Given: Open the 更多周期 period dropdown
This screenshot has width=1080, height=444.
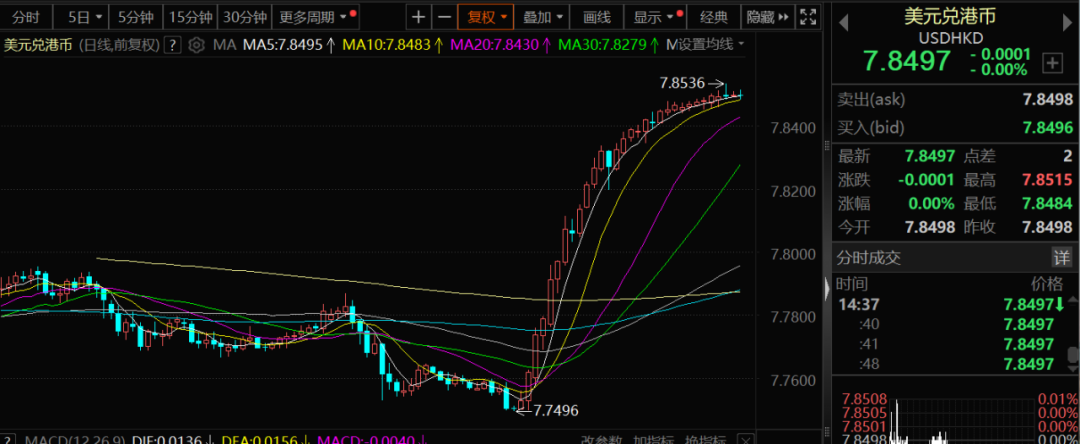Looking at the screenshot, I should pyautogui.click(x=316, y=17).
